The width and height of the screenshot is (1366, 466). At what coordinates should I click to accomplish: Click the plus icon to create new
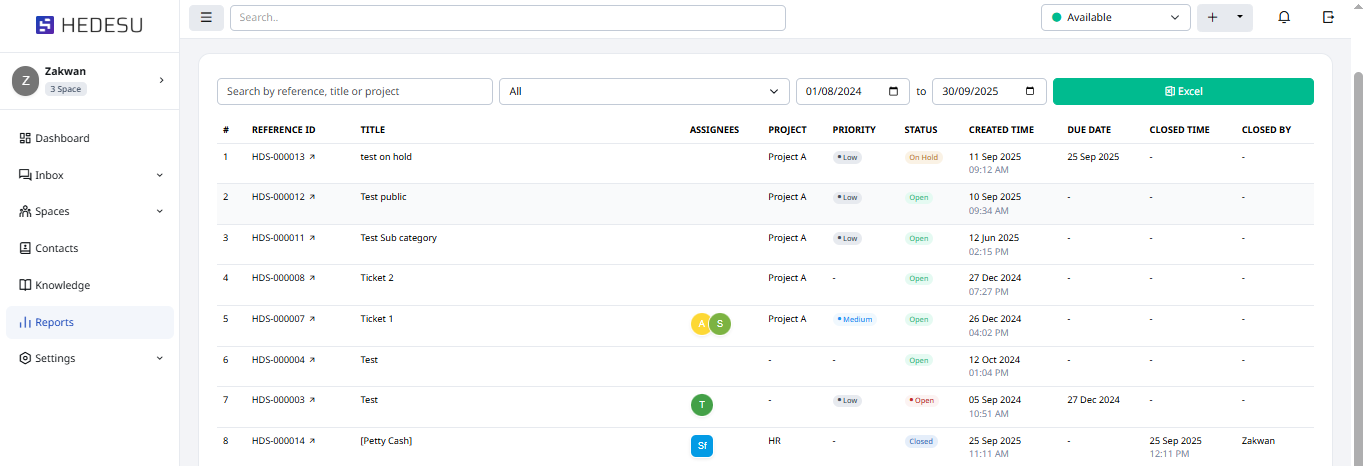pyautogui.click(x=1213, y=18)
